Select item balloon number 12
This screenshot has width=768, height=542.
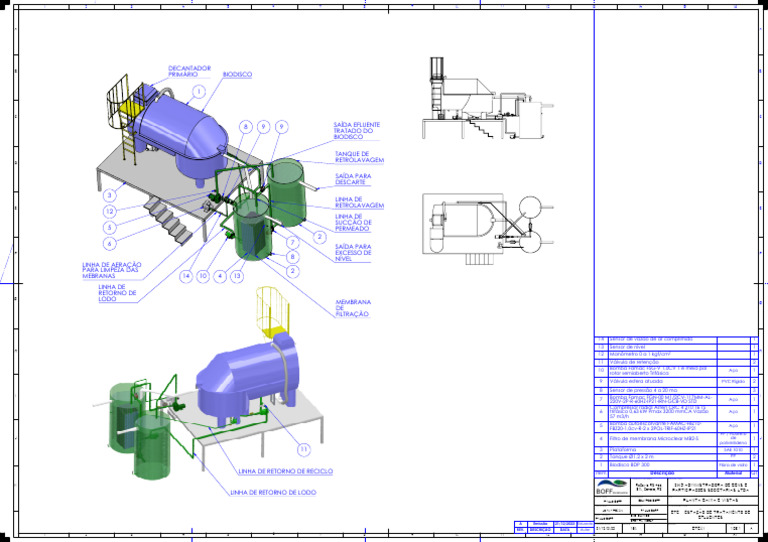(110, 212)
